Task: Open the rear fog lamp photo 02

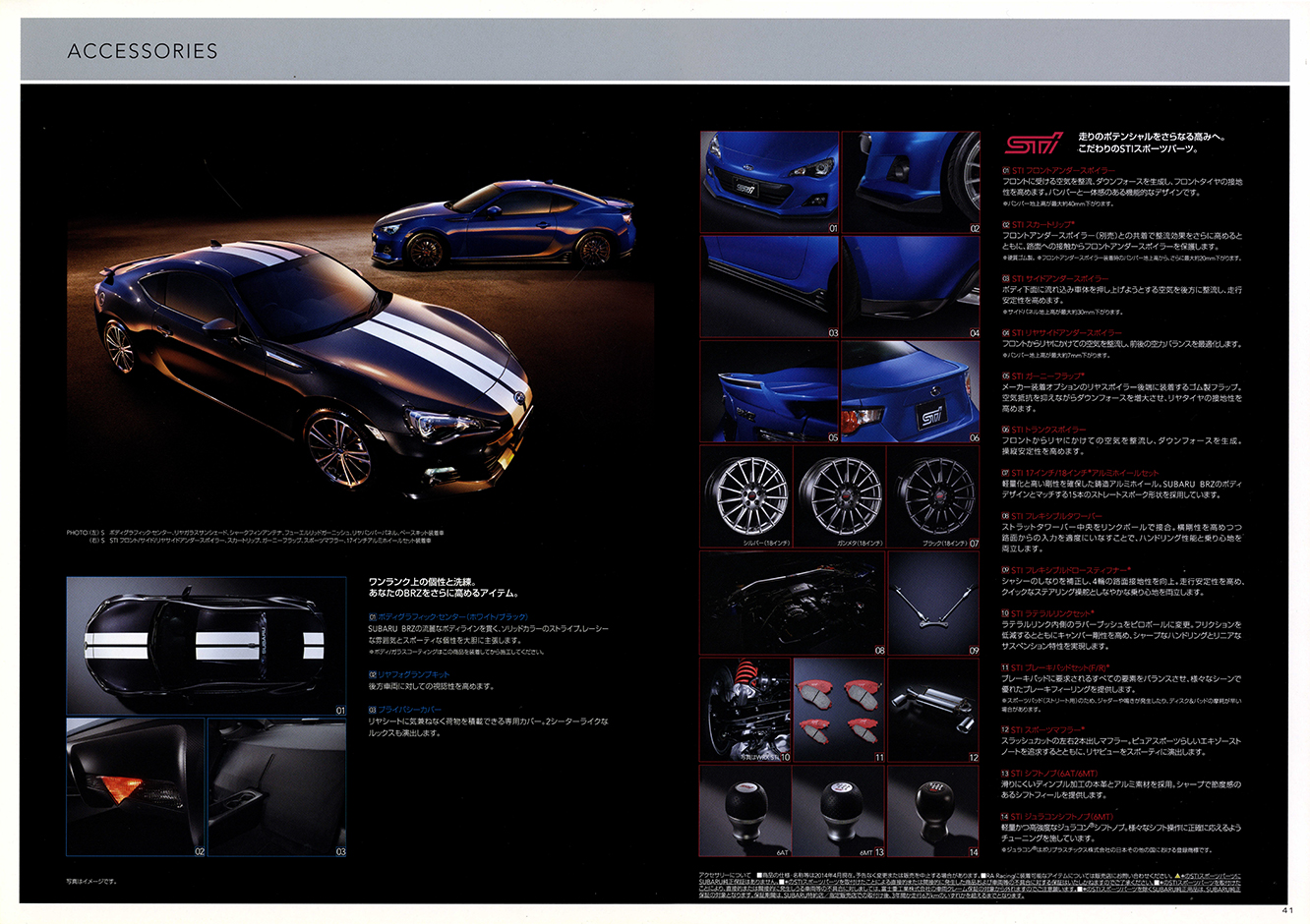Action: point(136,787)
